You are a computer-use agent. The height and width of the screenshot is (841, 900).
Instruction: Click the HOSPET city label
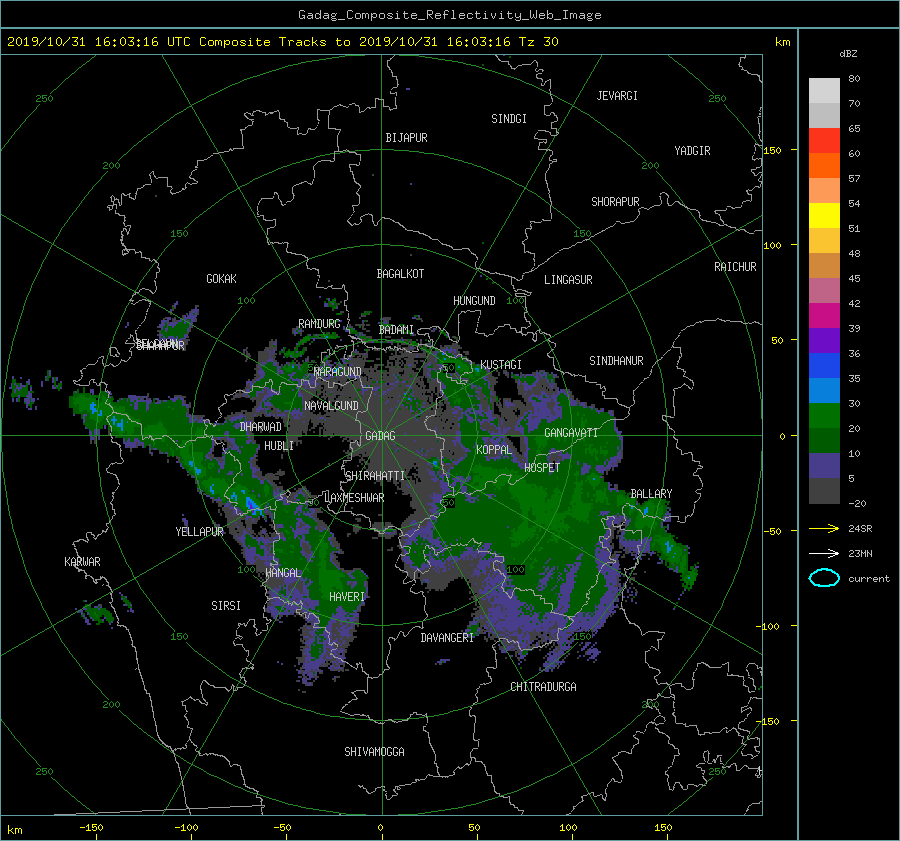tap(542, 468)
